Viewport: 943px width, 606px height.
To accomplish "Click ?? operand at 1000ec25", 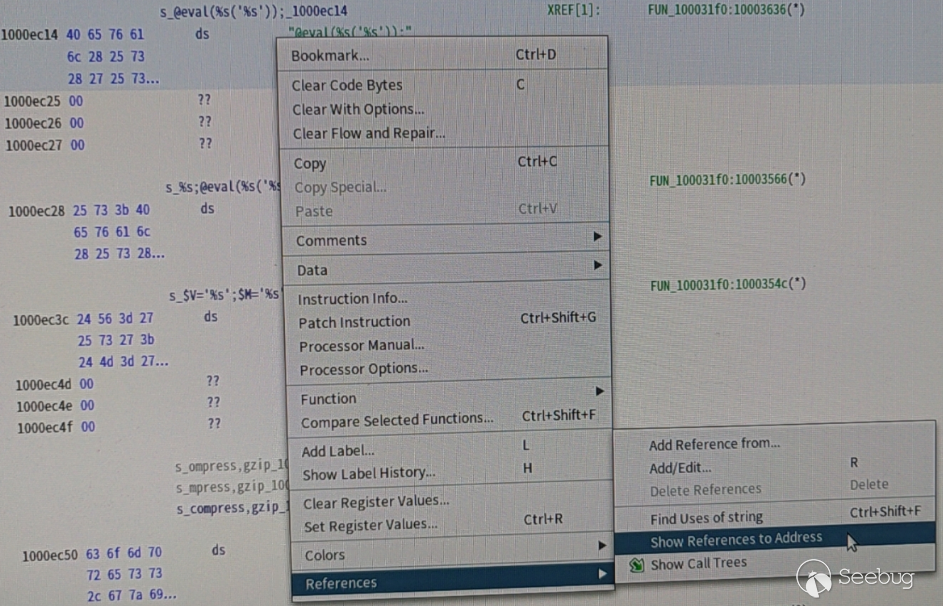I will tap(204, 100).
